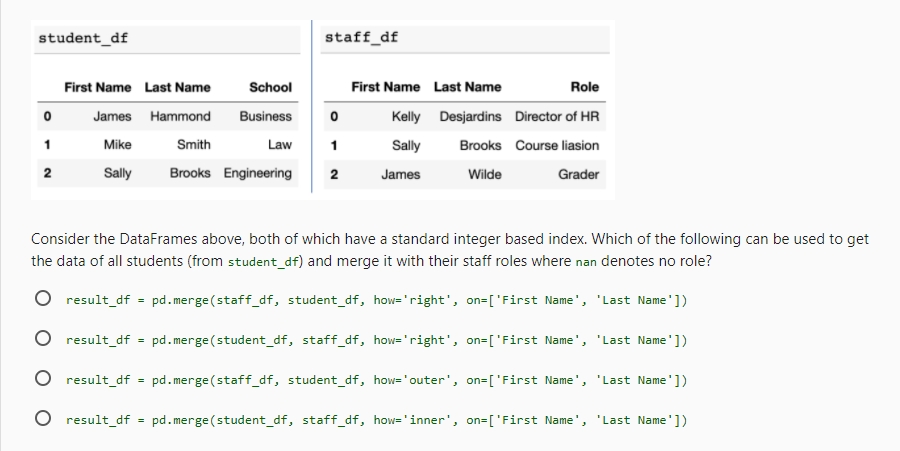Select the student_df, staff_df how='right' radio option

[x=42, y=340]
